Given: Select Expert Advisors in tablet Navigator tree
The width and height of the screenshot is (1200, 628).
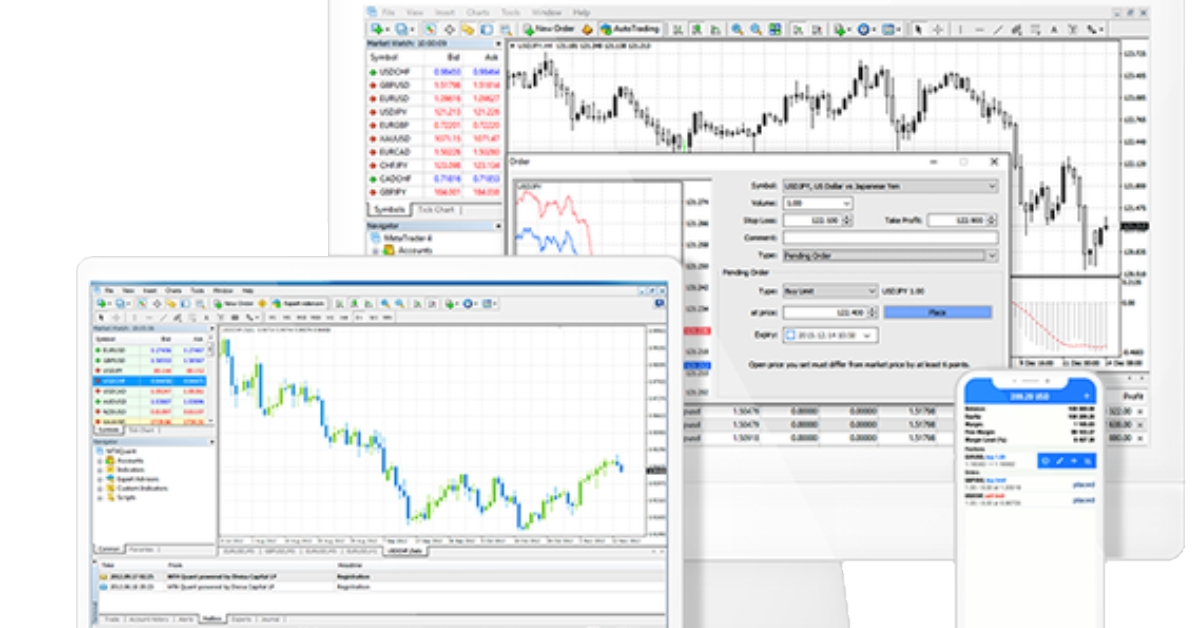Looking at the screenshot, I should (137, 479).
